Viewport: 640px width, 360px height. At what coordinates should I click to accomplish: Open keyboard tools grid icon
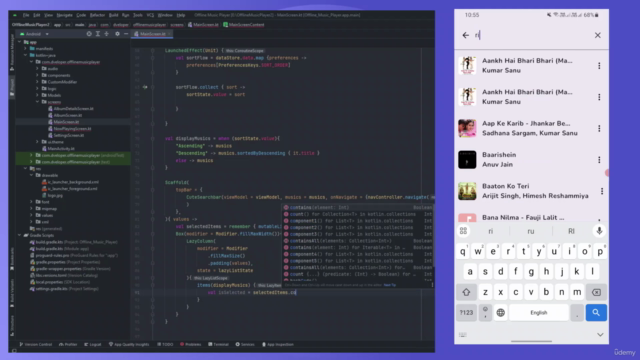click(463, 231)
